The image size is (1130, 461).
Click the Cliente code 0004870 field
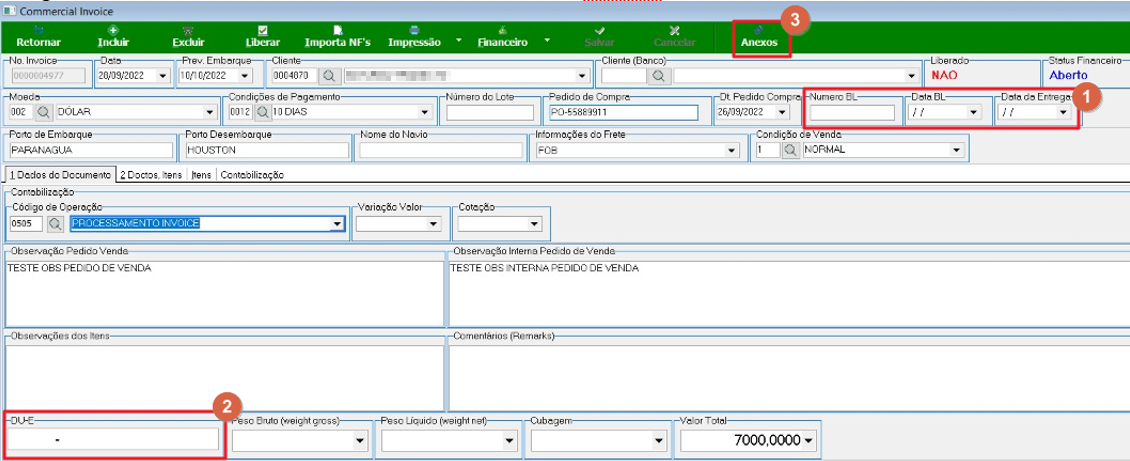[293, 76]
